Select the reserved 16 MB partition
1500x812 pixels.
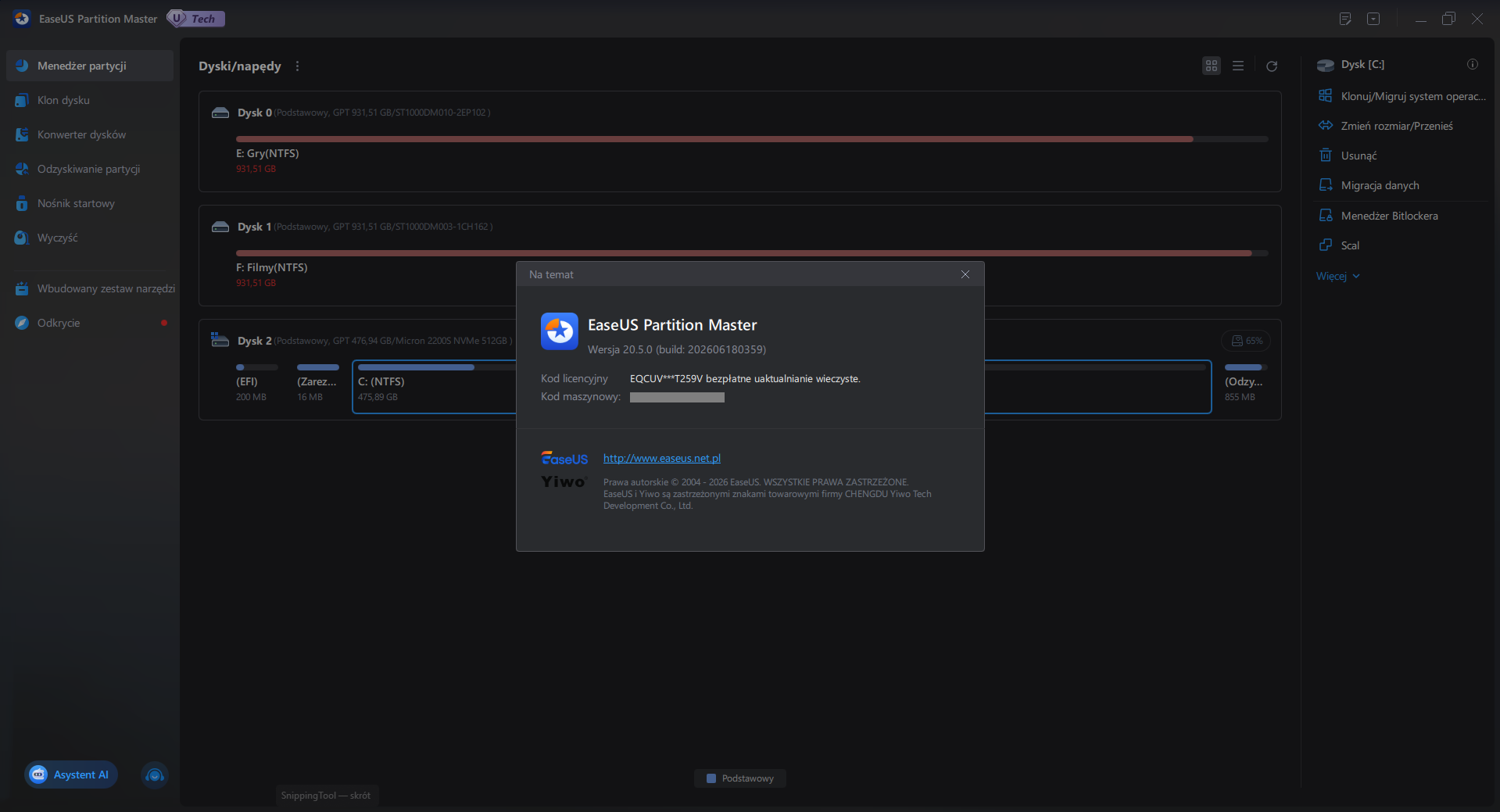tap(317, 383)
